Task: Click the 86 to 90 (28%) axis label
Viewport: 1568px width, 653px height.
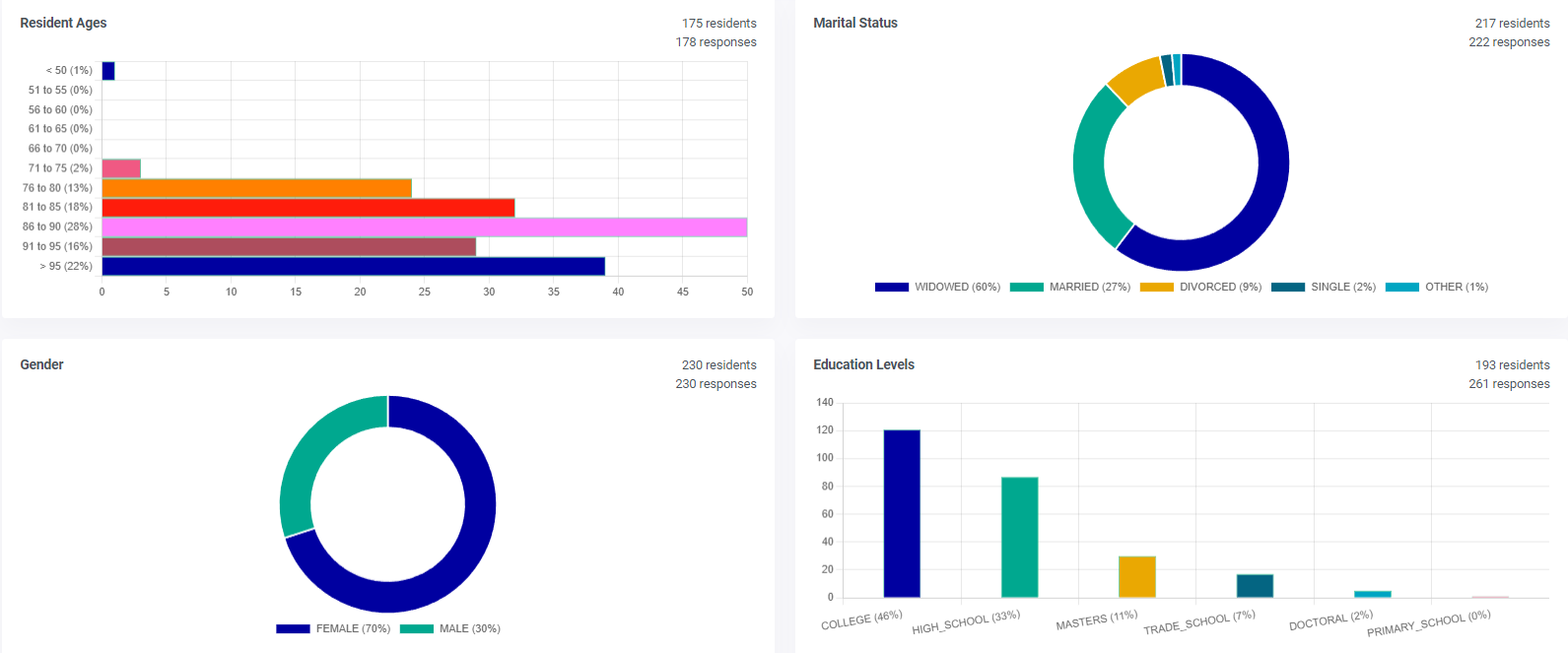Action: [57, 228]
